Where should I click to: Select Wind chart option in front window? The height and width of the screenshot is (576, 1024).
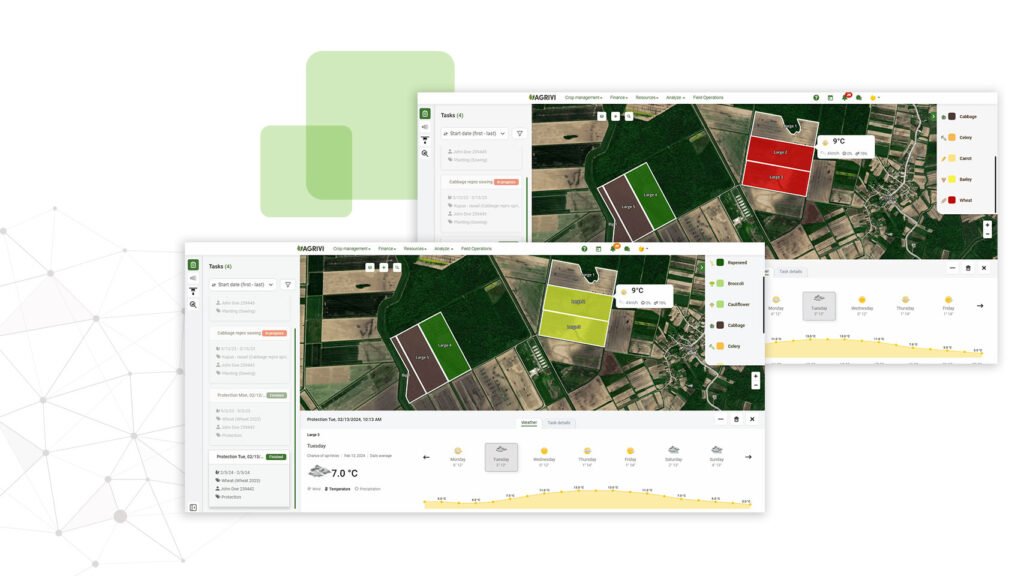coord(314,488)
